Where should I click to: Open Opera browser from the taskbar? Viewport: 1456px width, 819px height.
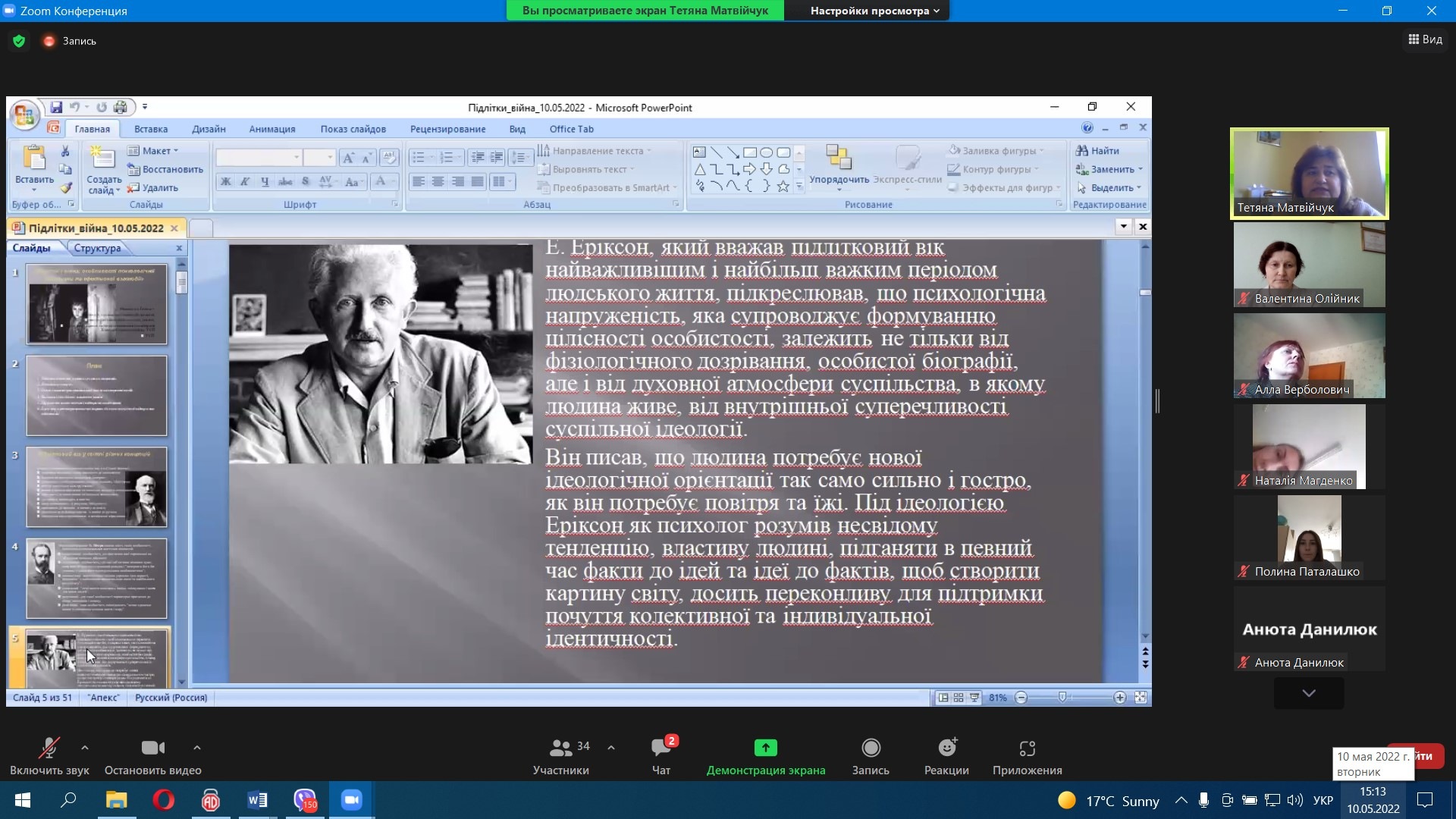point(163,800)
